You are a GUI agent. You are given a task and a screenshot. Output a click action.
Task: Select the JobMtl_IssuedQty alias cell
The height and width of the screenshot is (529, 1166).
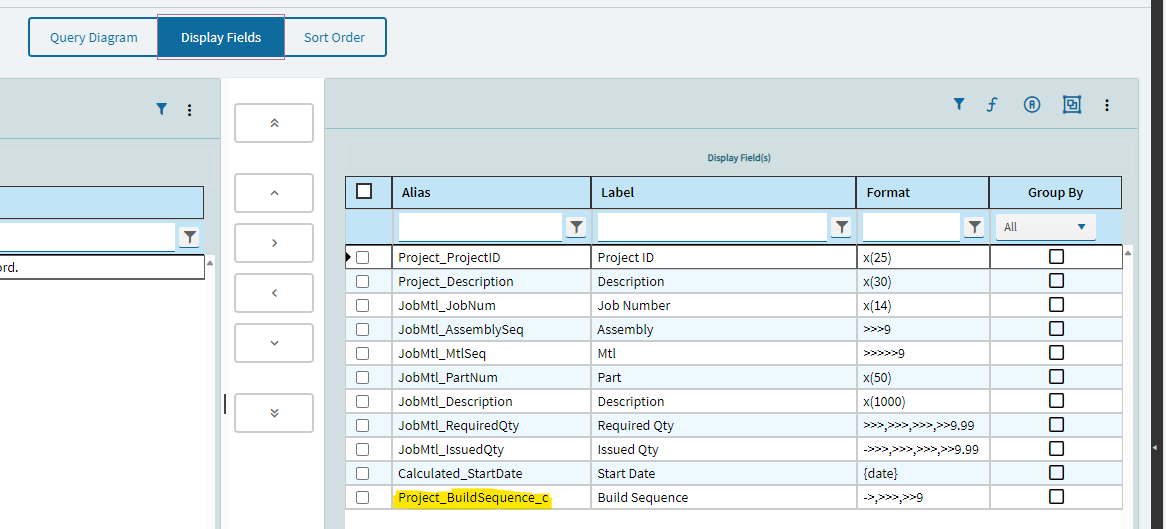492,449
